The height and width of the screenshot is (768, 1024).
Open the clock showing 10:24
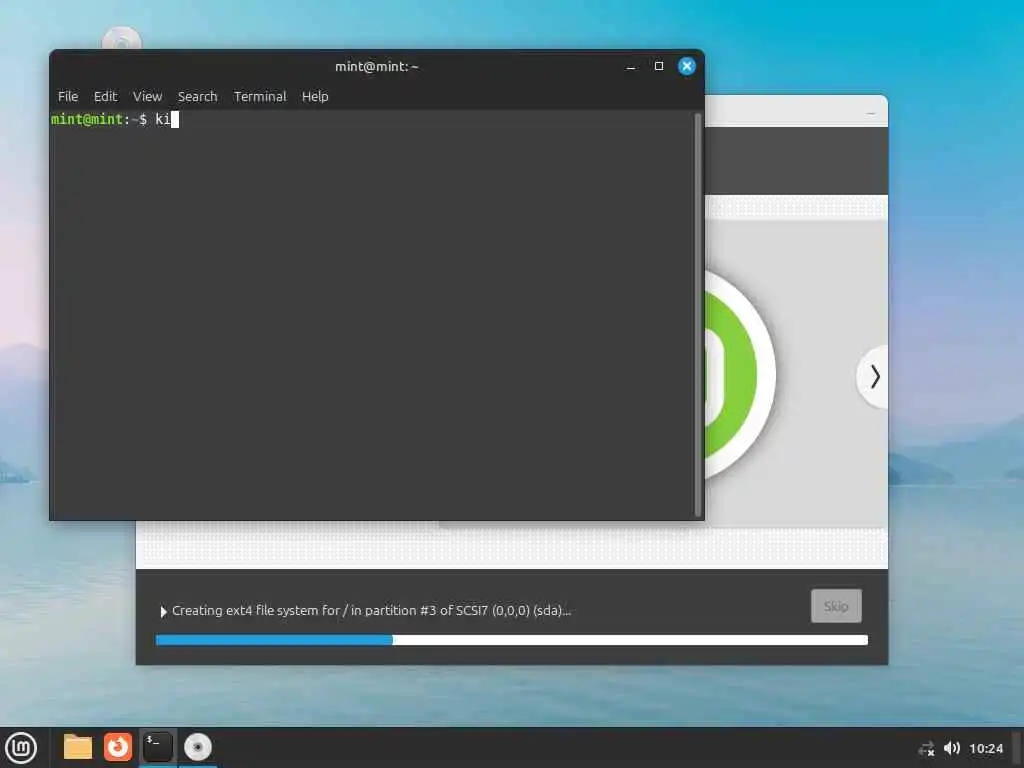pyautogui.click(x=985, y=748)
